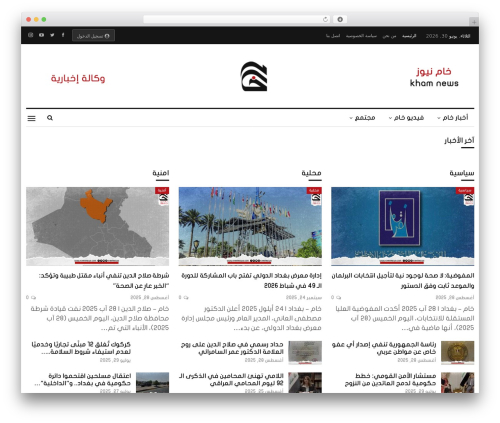Open the Facebook social icon
Viewport: 500px width, 423px height.
point(63,35)
